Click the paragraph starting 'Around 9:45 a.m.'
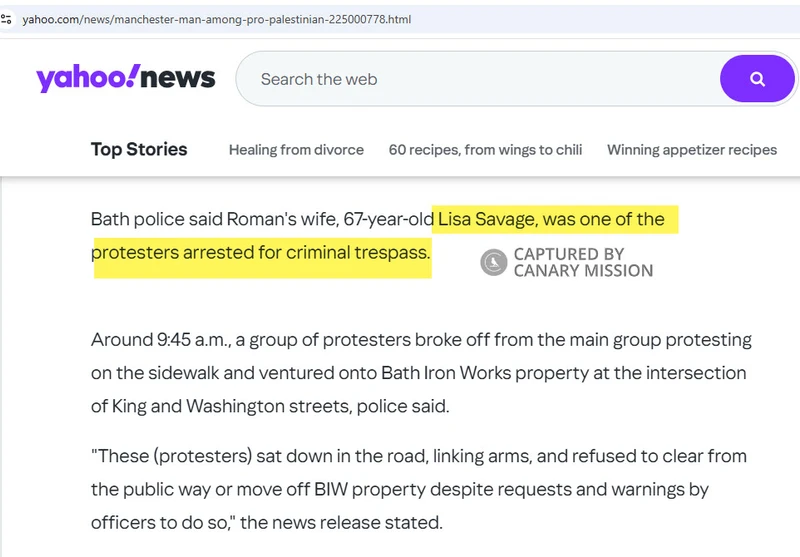The width and height of the screenshot is (800, 557). click(x=421, y=373)
